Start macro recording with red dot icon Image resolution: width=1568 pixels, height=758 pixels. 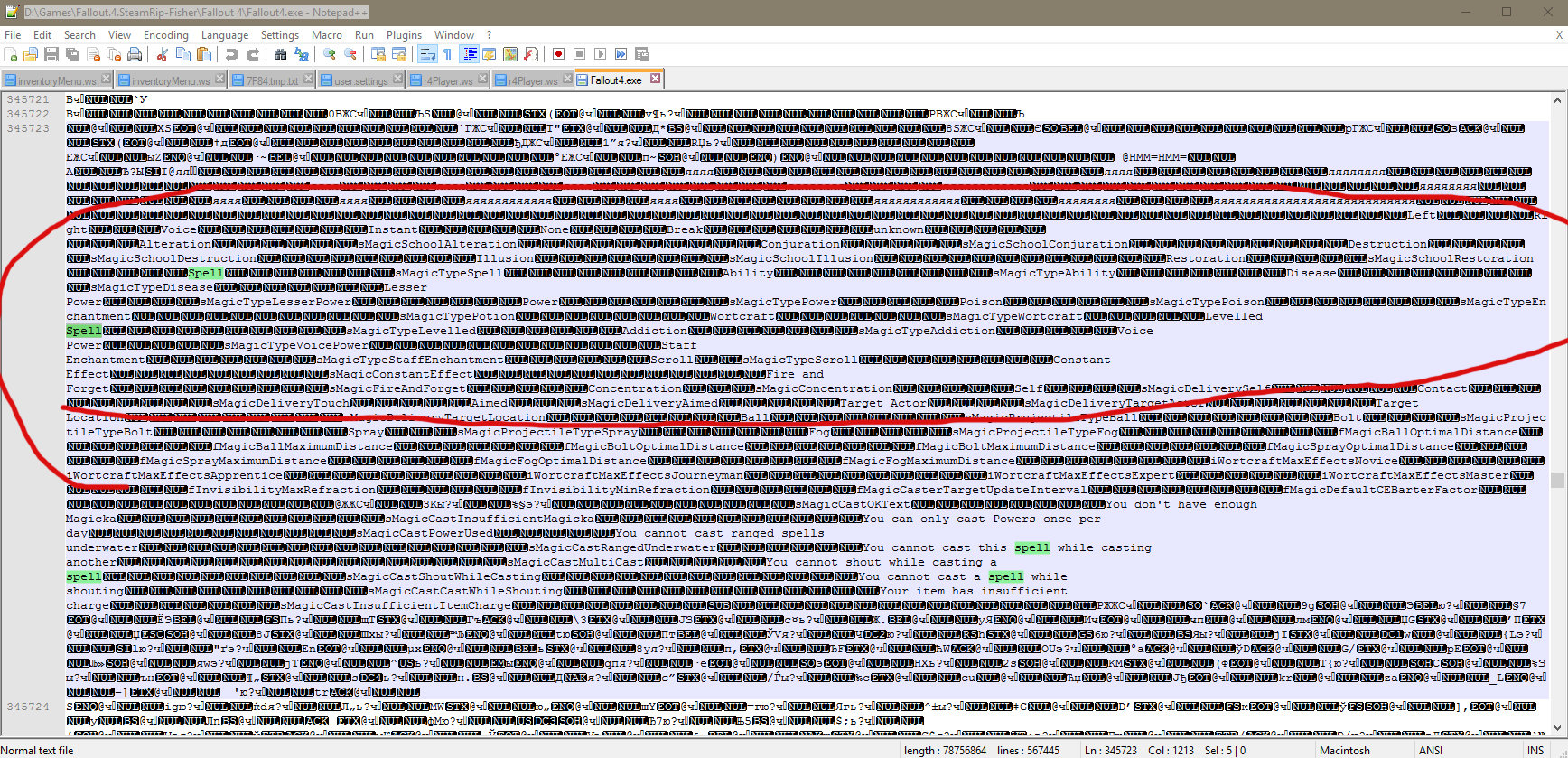[x=559, y=54]
